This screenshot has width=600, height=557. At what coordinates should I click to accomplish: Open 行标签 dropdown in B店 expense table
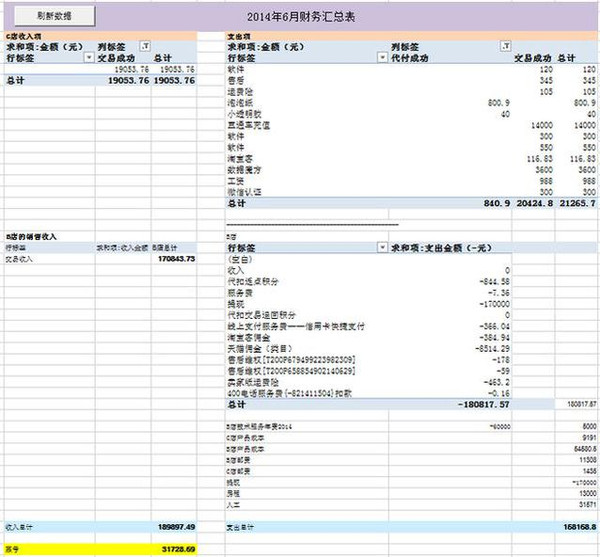pos(382,248)
